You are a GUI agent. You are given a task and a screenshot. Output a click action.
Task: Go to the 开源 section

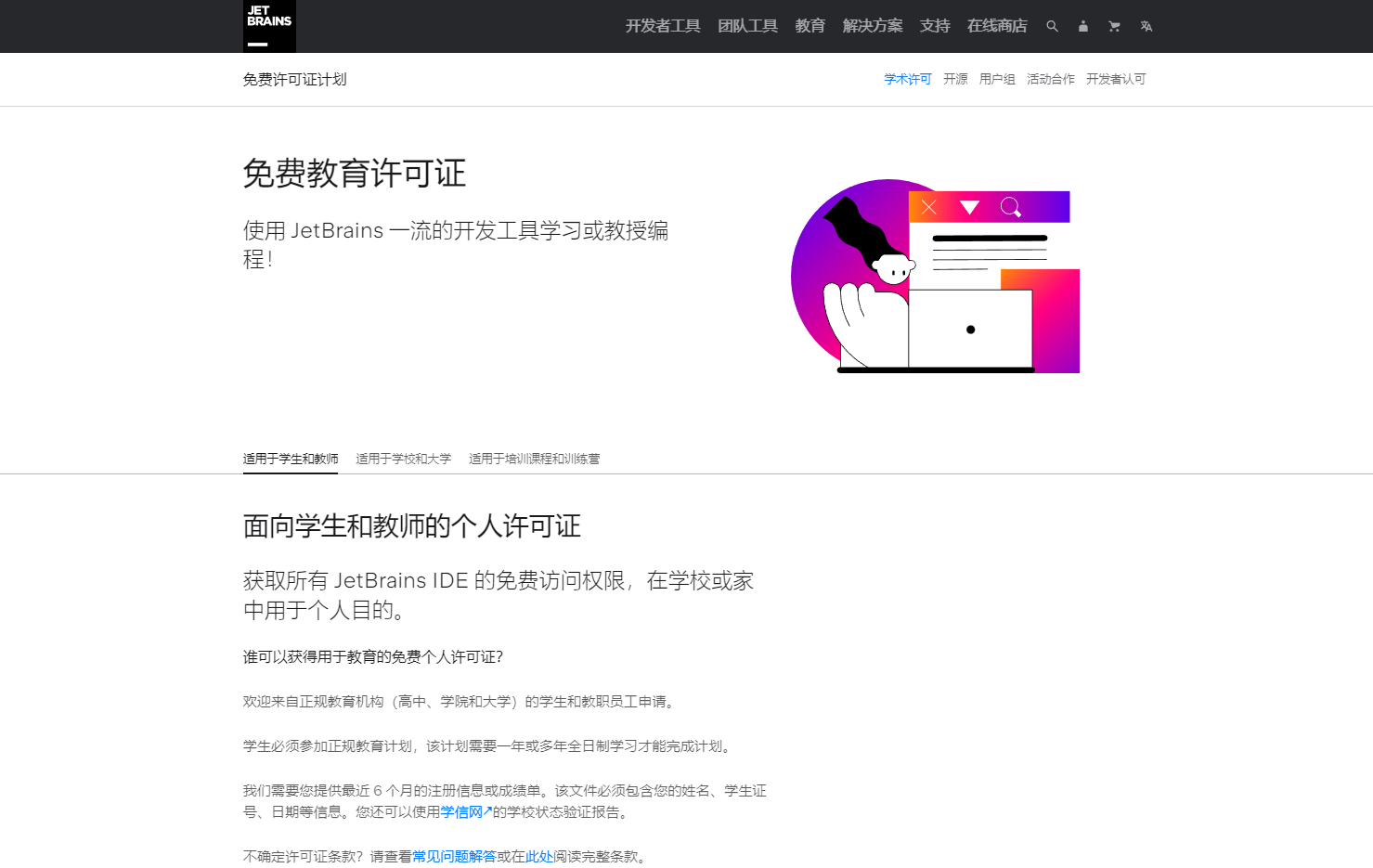[x=955, y=79]
